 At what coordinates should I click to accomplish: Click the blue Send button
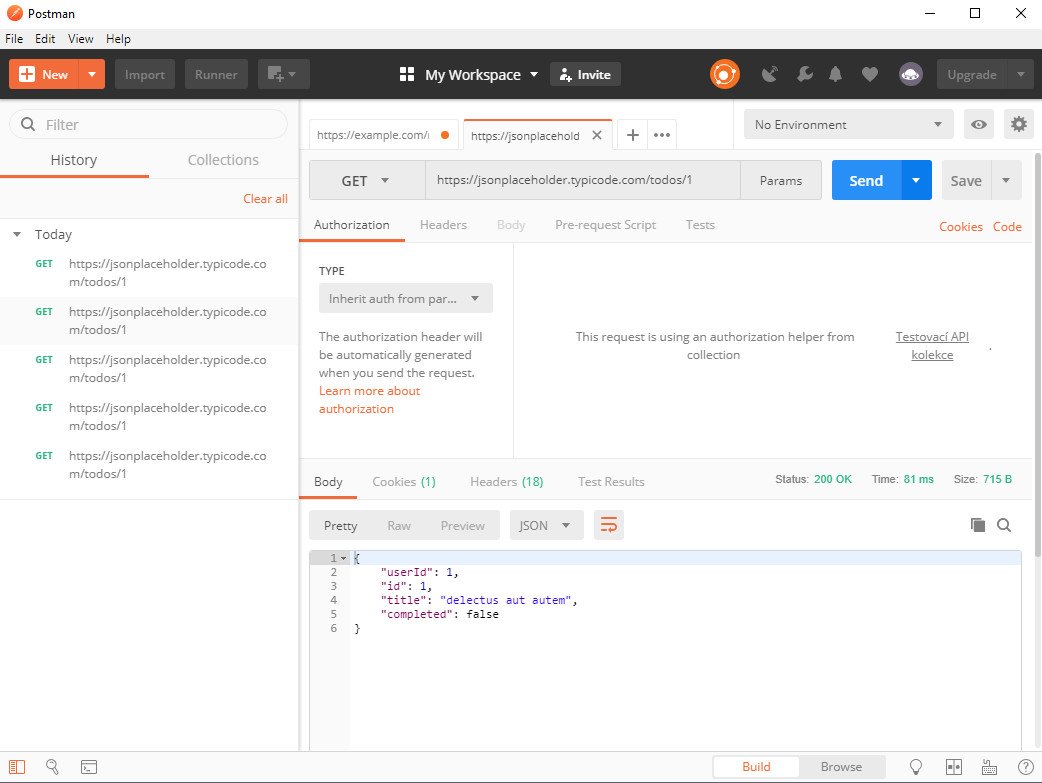coord(867,180)
